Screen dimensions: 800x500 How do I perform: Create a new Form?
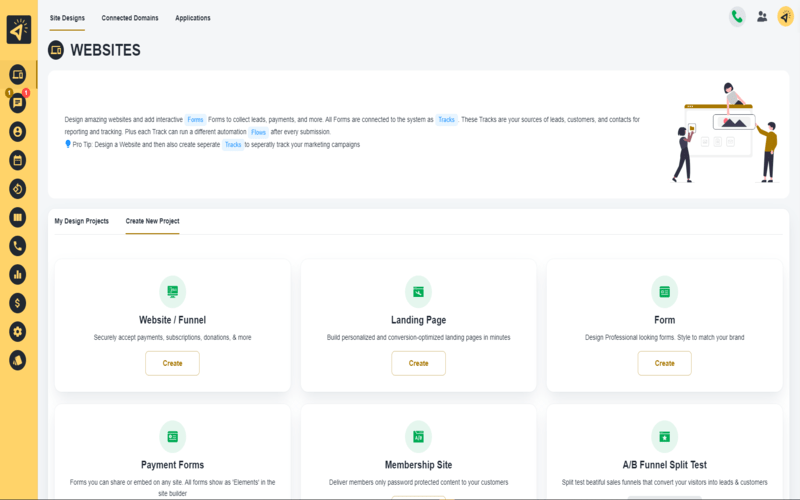tap(664, 363)
